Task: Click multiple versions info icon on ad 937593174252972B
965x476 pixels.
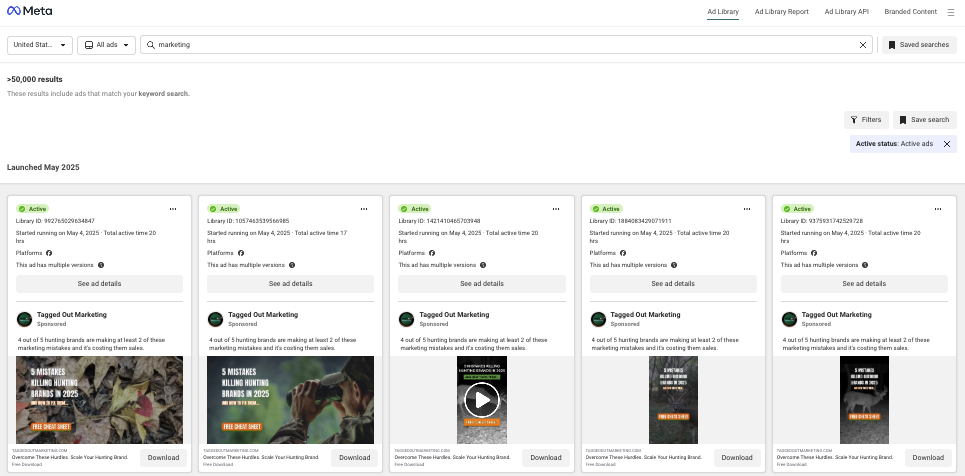Action: coord(865,265)
